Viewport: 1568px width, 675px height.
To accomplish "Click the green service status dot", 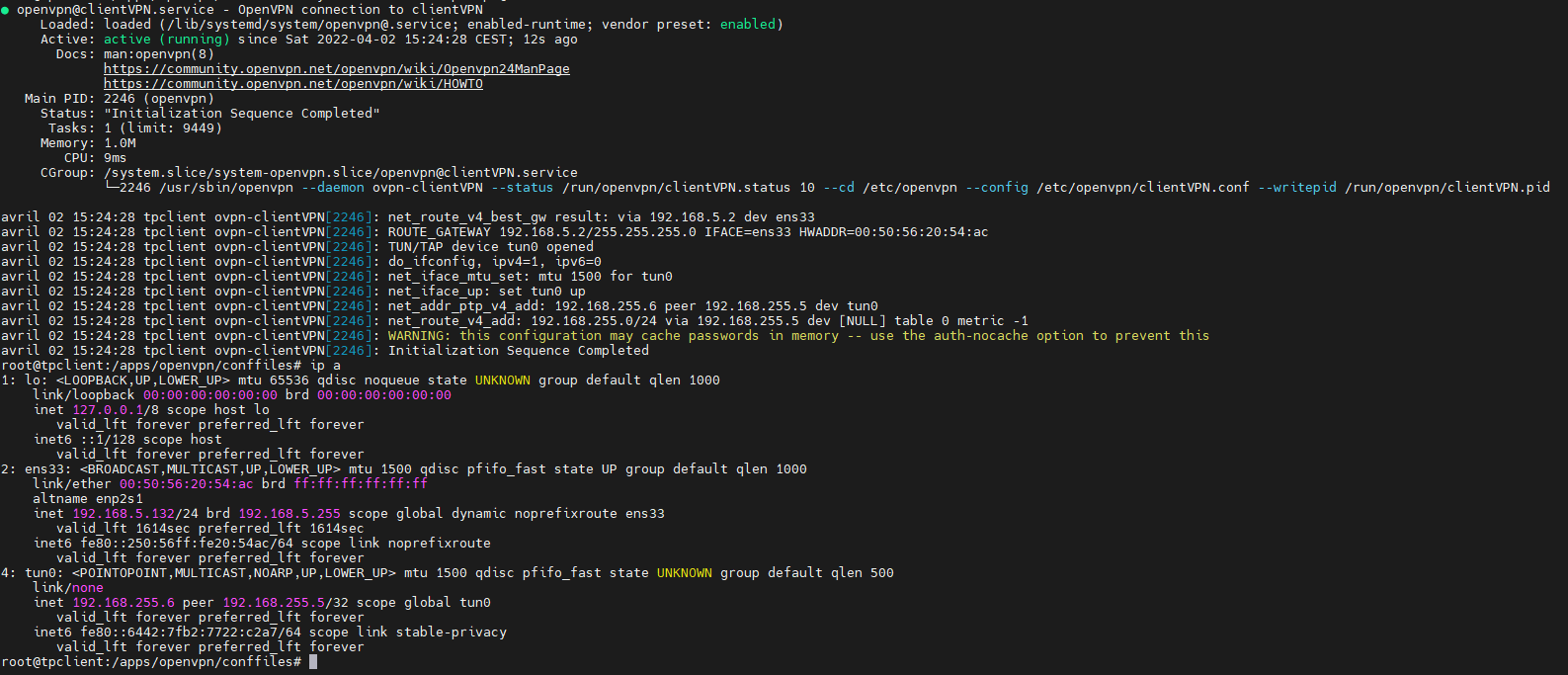I will [5, 10].
